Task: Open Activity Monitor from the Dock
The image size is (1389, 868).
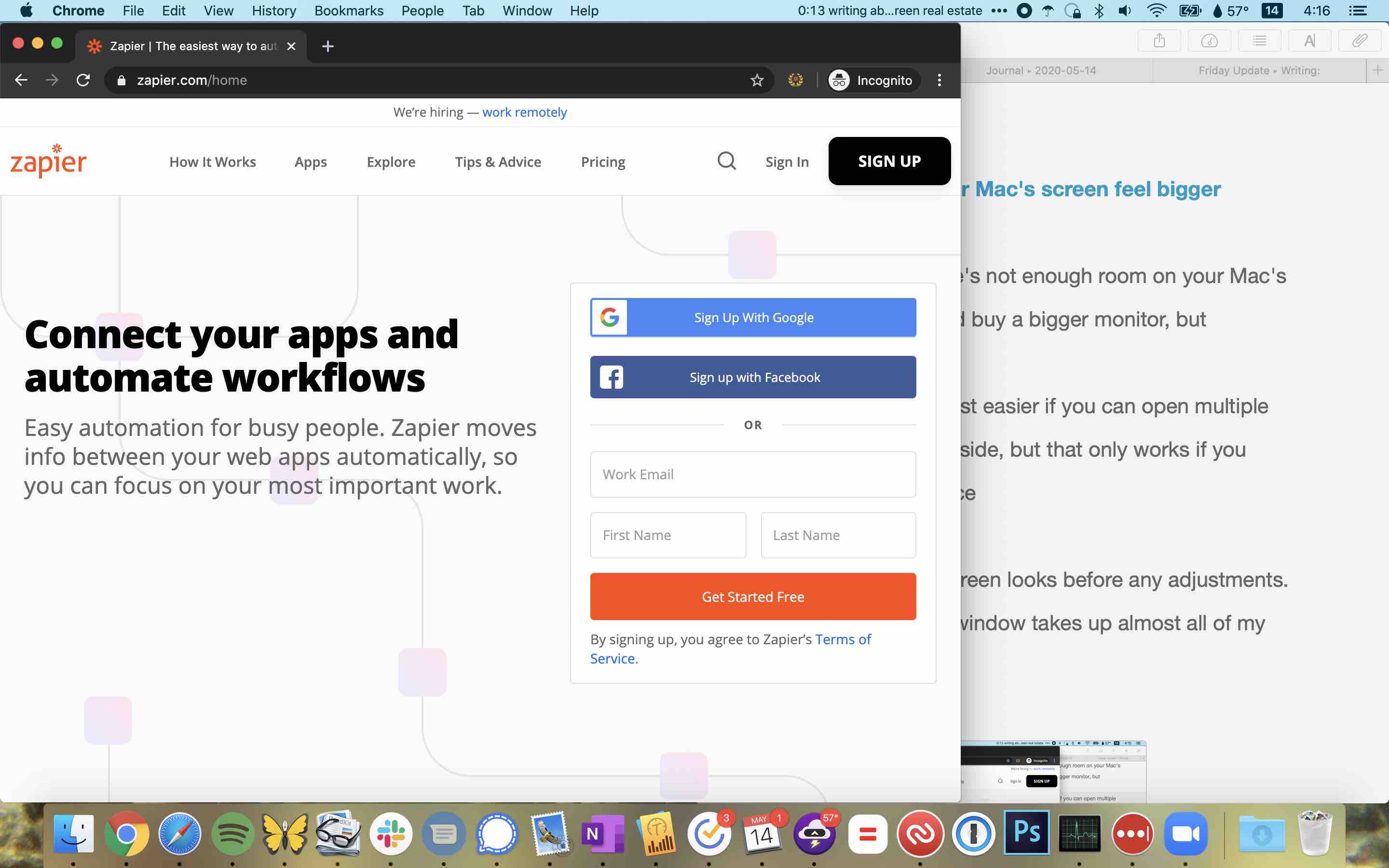Action: click(x=1080, y=833)
